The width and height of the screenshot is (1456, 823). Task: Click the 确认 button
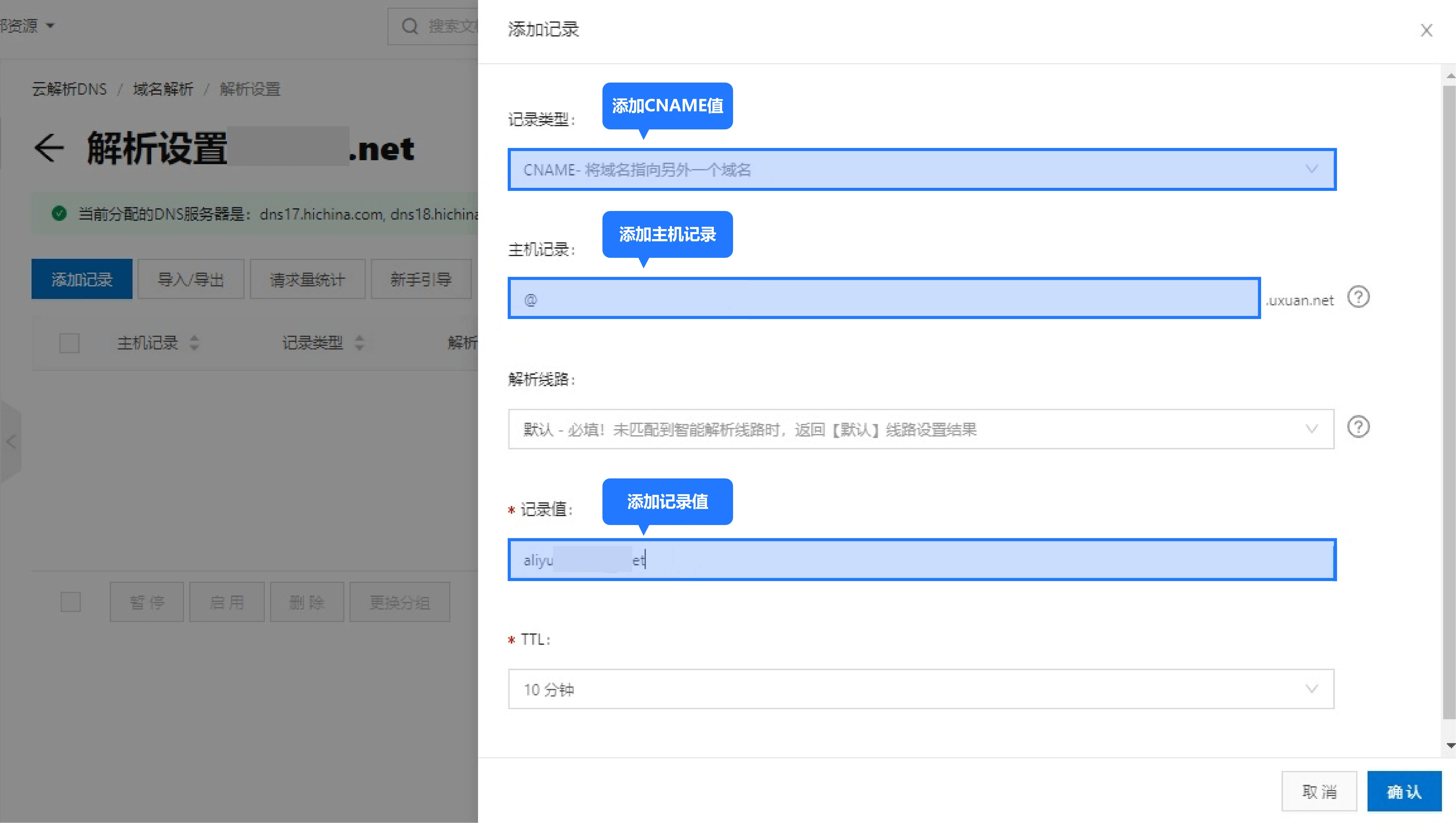click(x=1404, y=791)
